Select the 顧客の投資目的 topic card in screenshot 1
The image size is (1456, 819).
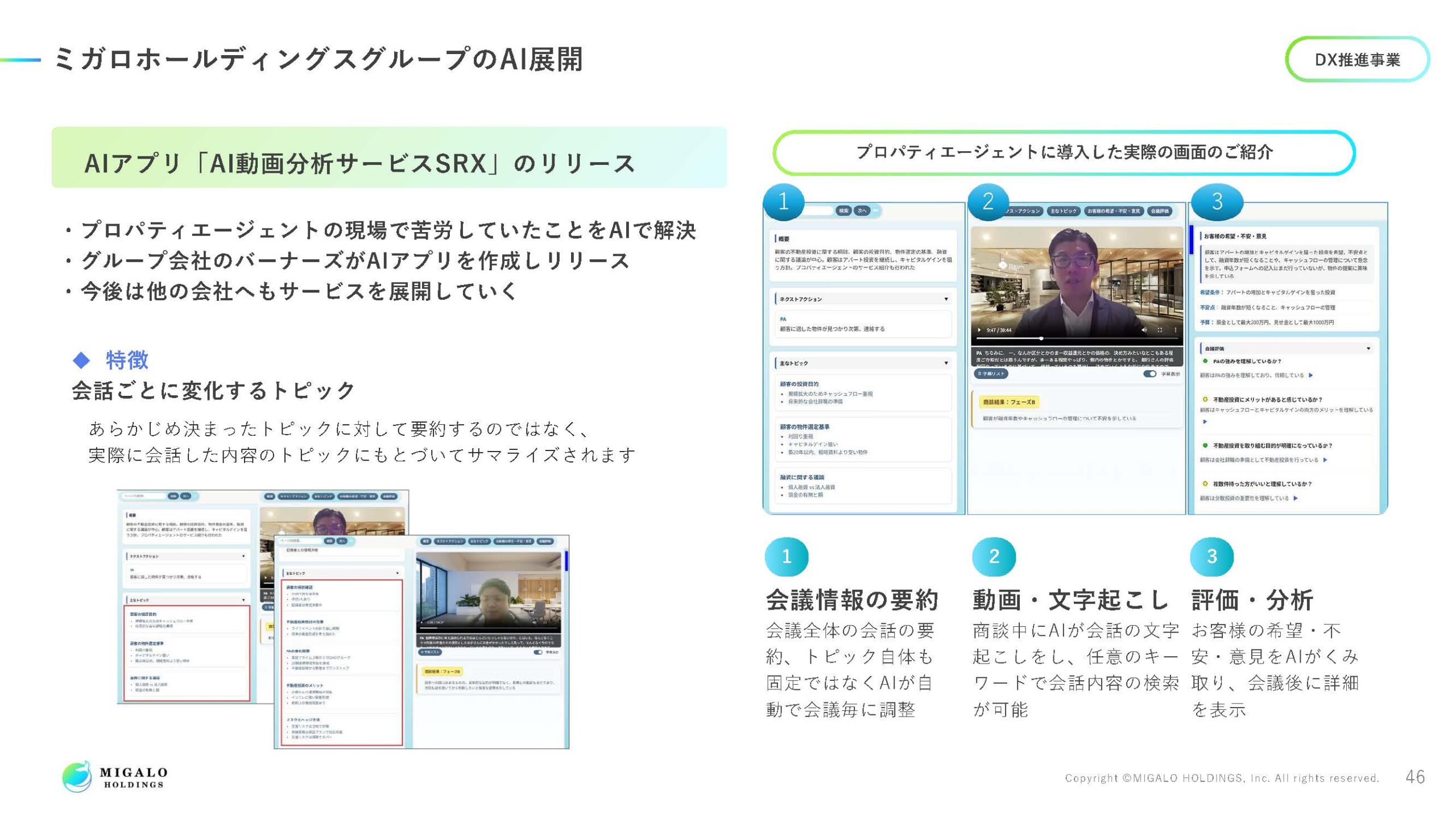[x=863, y=392]
